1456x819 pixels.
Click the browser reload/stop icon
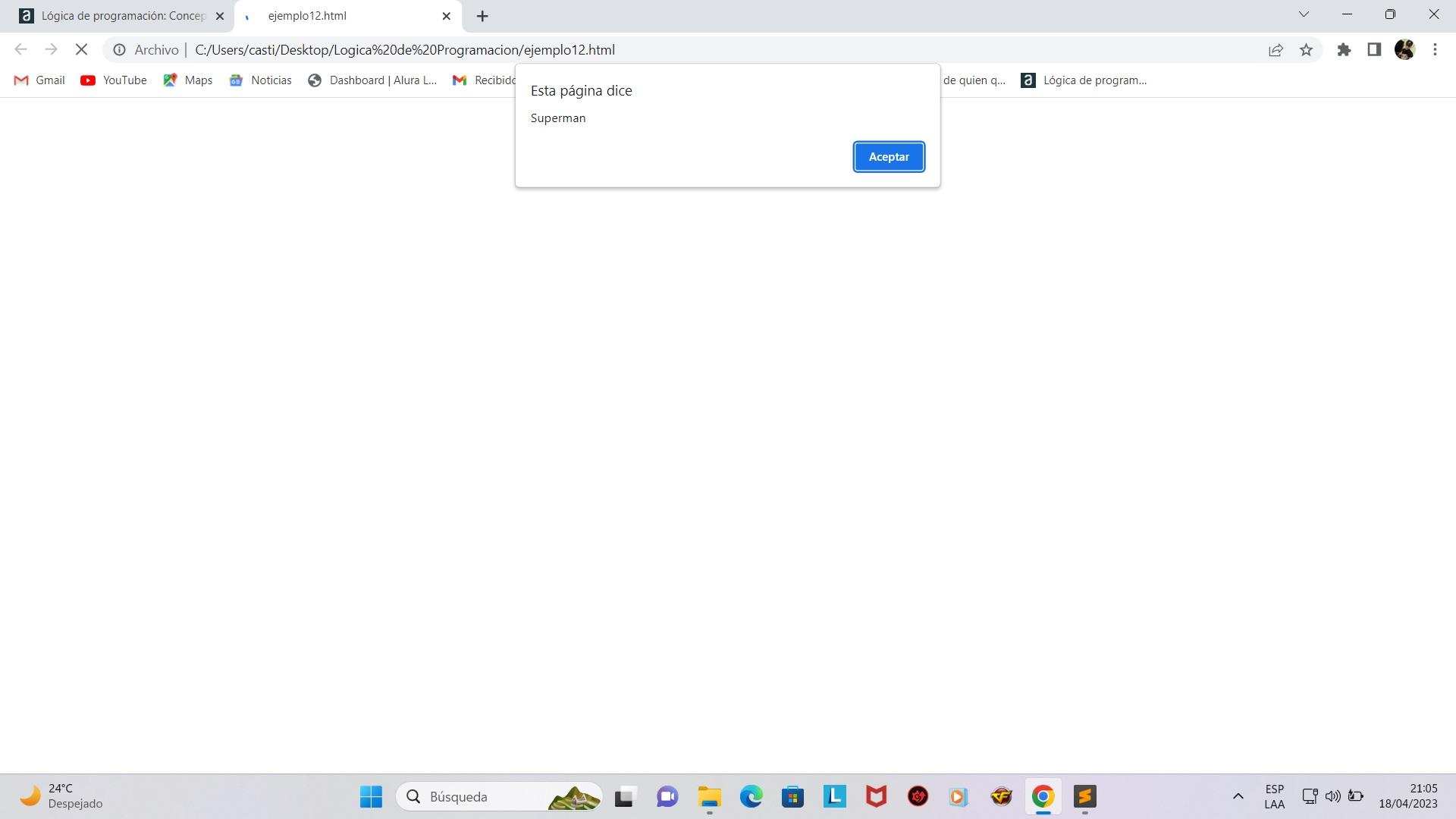pos(81,49)
